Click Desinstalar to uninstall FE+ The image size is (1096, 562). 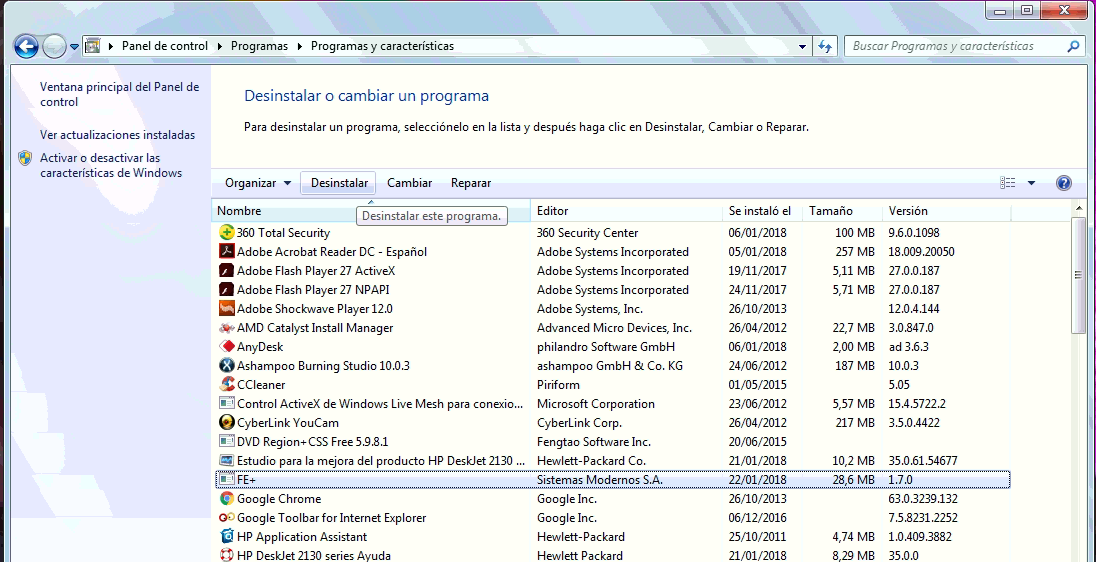click(339, 183)
